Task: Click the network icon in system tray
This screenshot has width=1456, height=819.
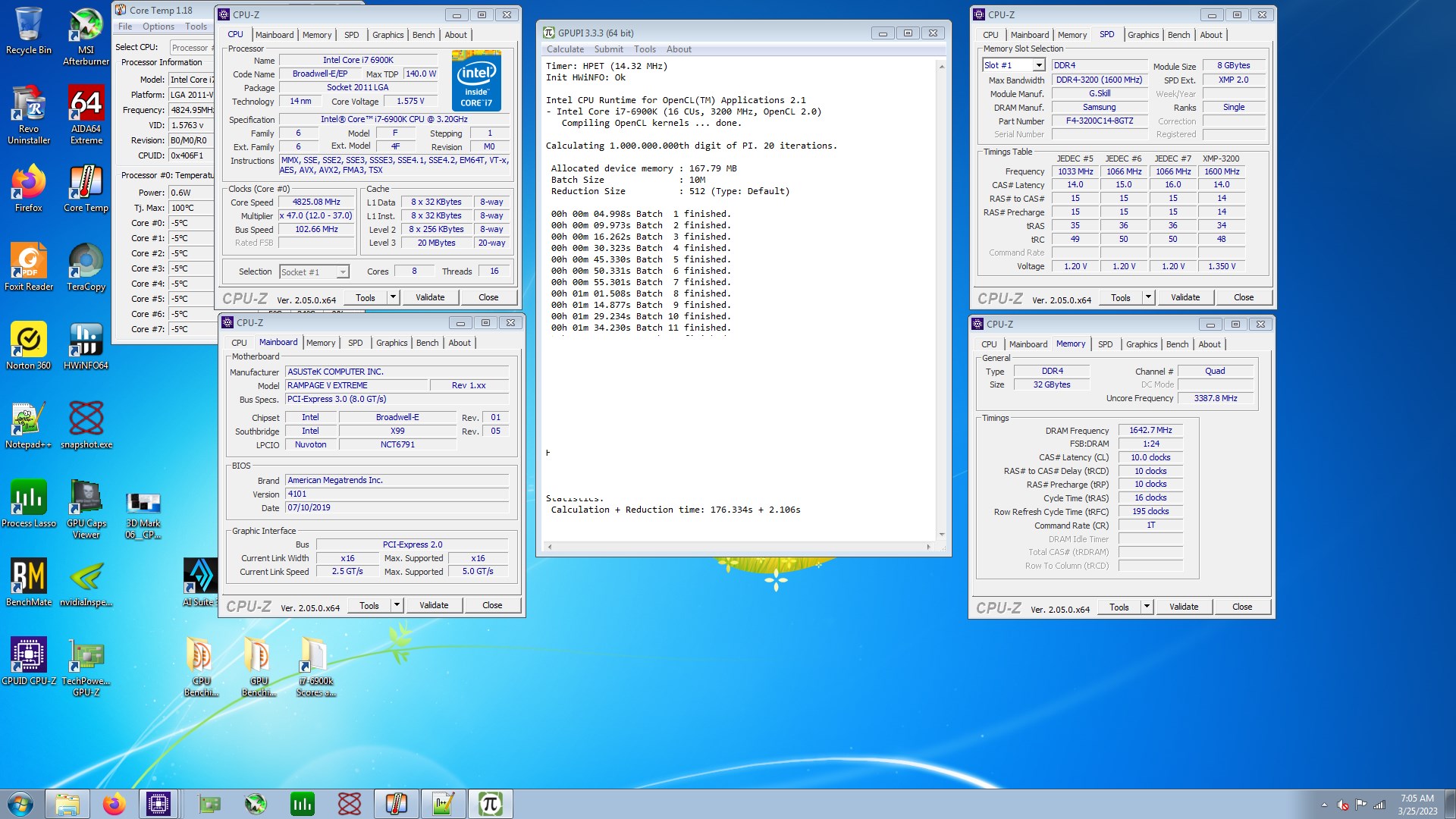Action: click(1379, 805)
